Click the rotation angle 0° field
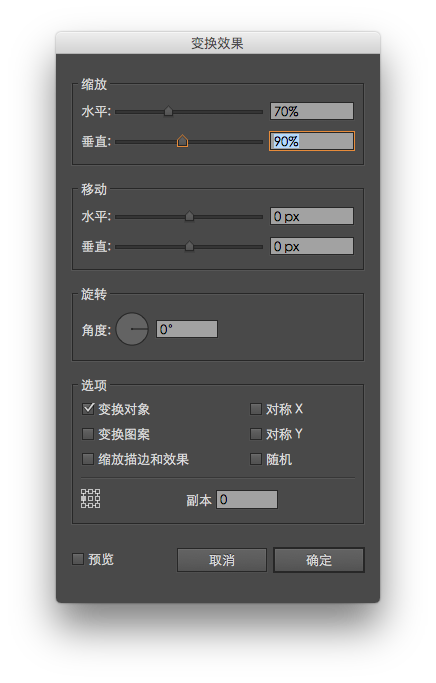Viewport: 436px width, 683px height. coord(187,329)
